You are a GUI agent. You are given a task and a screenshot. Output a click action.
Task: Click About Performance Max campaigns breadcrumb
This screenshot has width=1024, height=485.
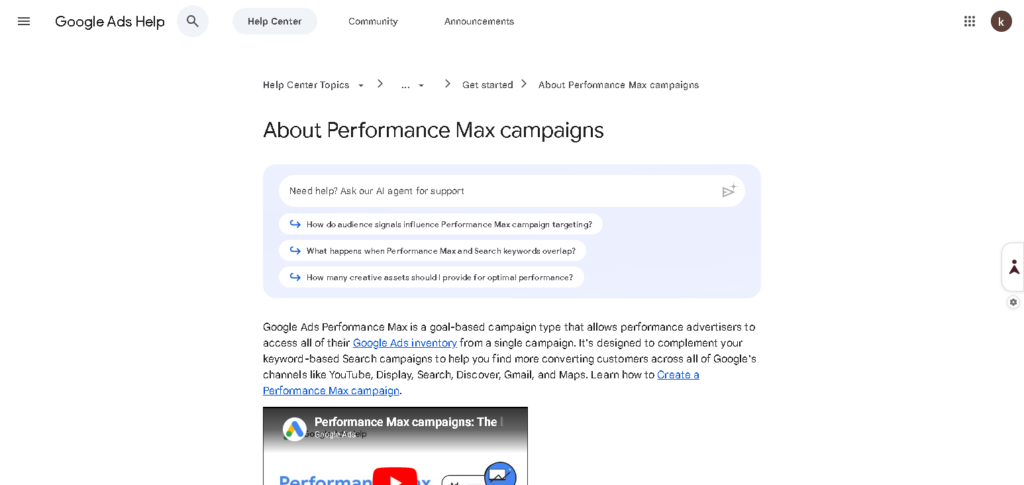(618, 85)
